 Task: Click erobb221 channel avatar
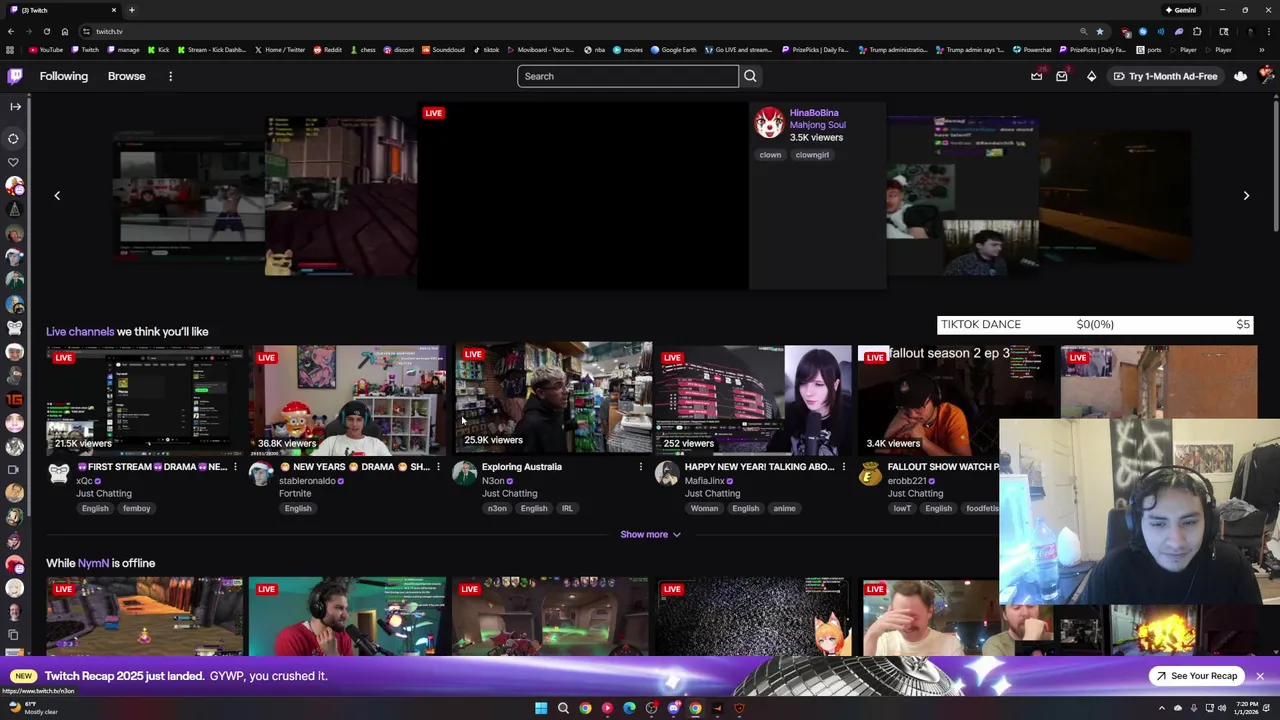coord(870,474)
